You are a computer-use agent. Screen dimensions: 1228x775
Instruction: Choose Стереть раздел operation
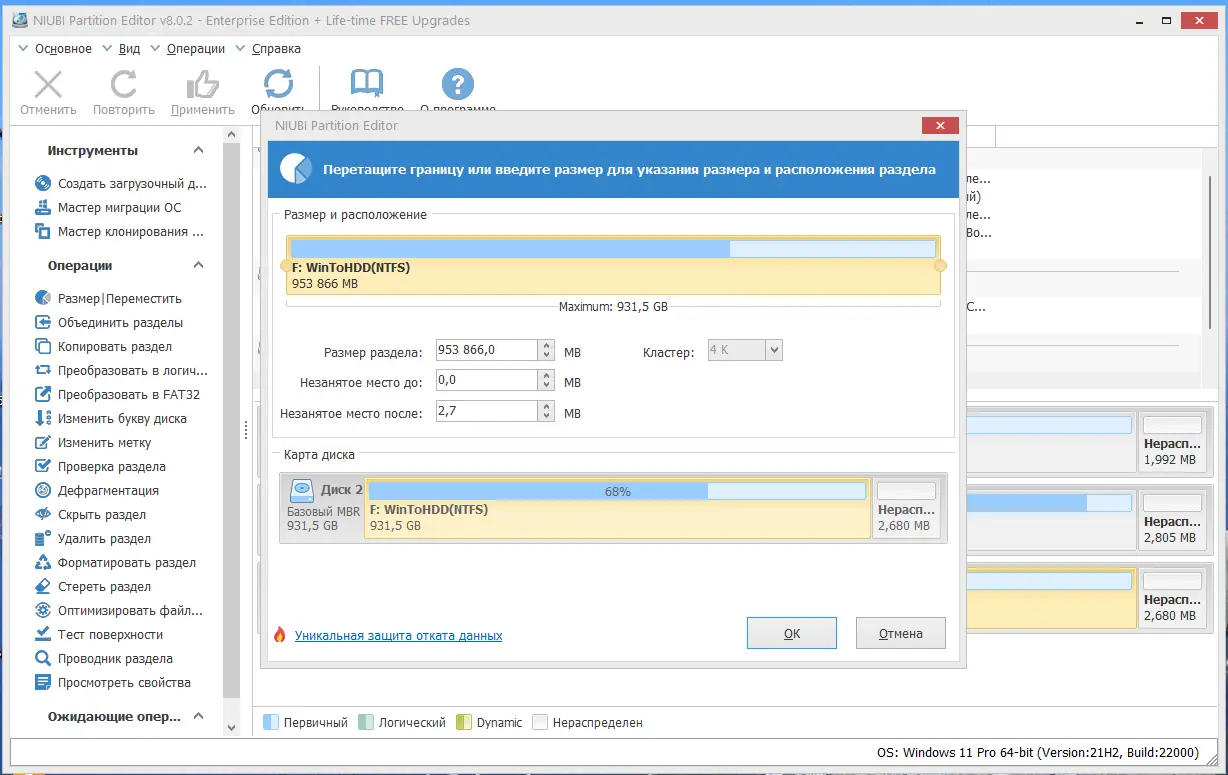92,586
